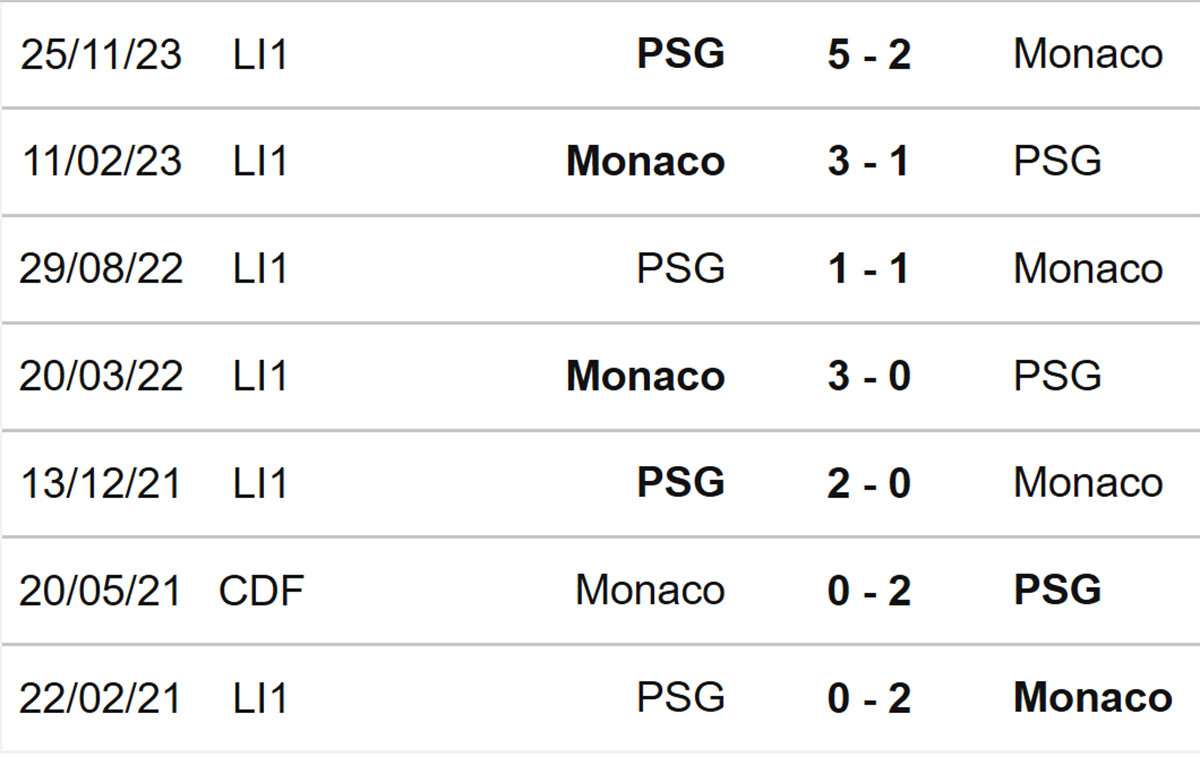Open the 0 - 2 score from 22/02/21
The image size is (1200, 757).
point(869,697)
